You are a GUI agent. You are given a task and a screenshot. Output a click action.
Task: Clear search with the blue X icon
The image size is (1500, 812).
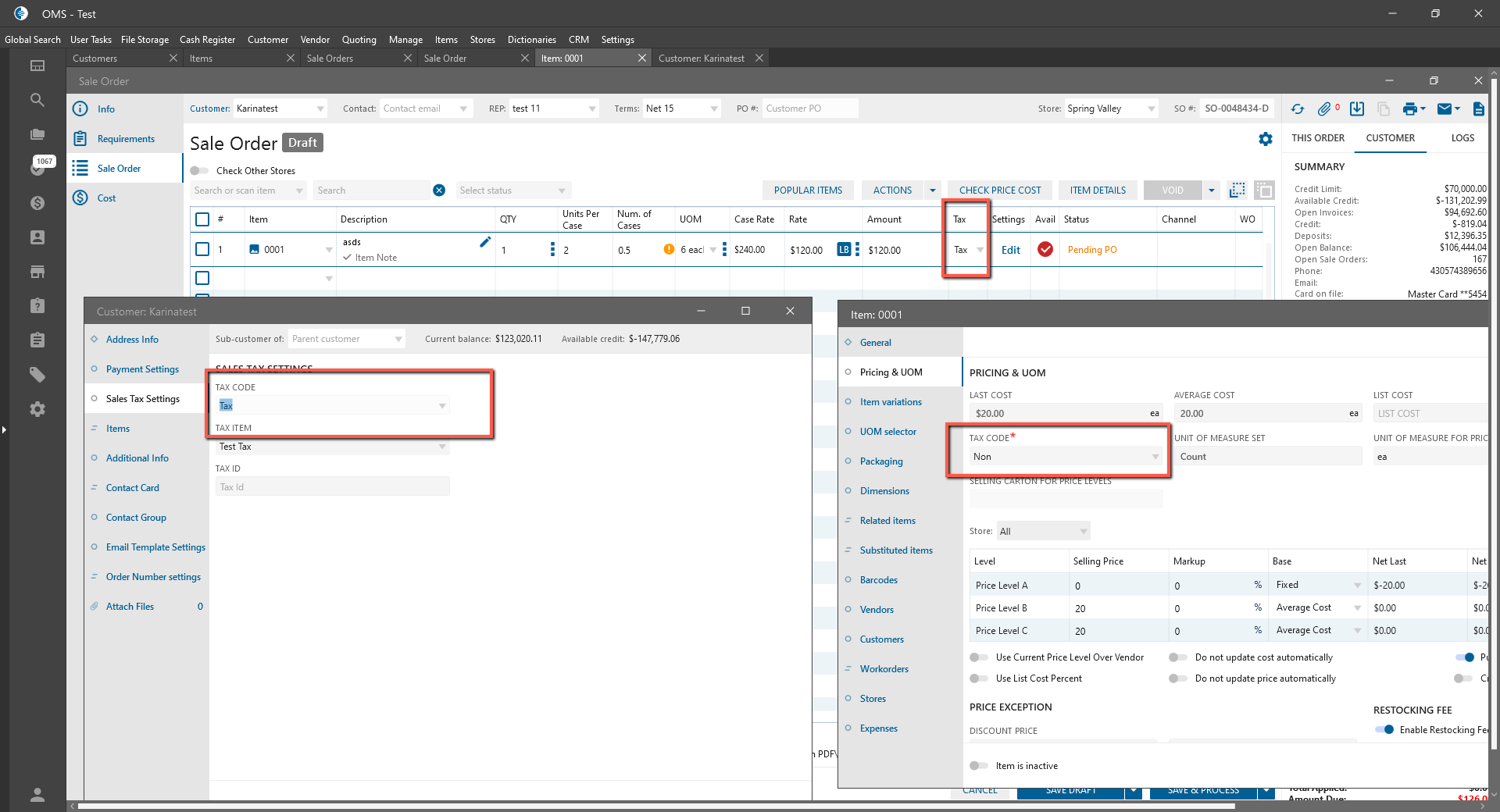pyautogui.click(x=439, y=191)
